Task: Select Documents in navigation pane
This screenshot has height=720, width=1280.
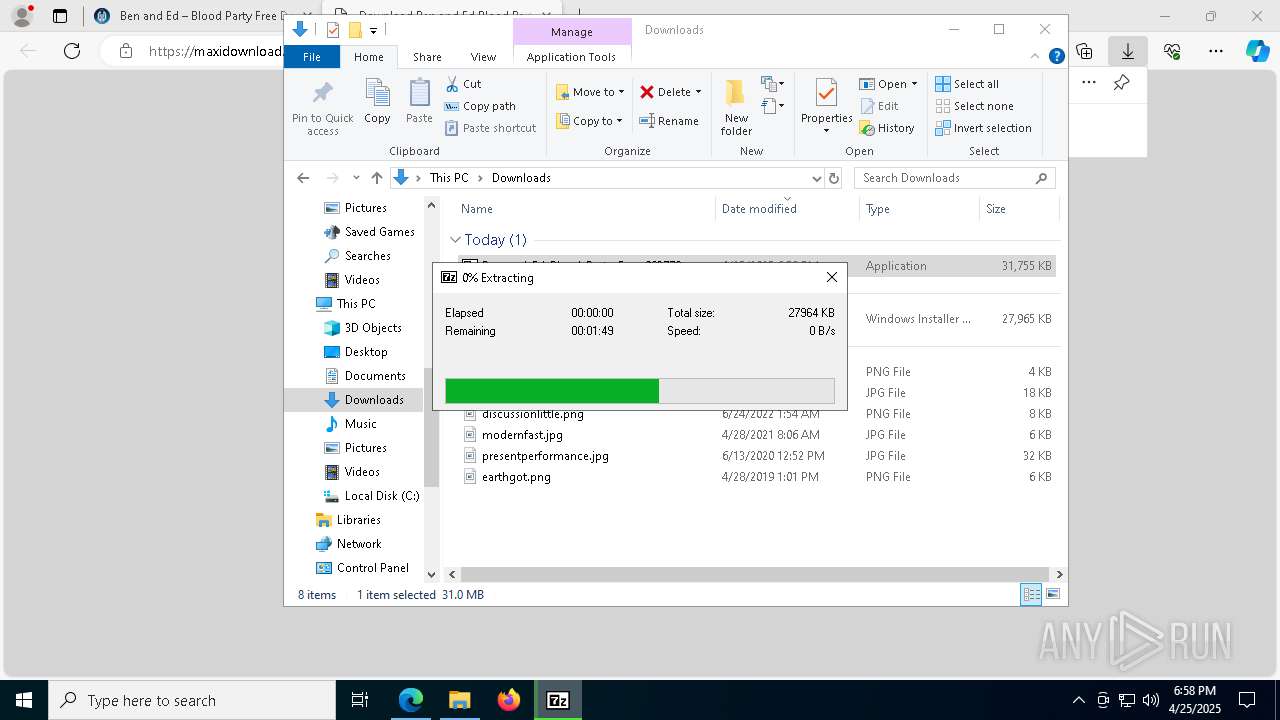Action: pos(375,376)
